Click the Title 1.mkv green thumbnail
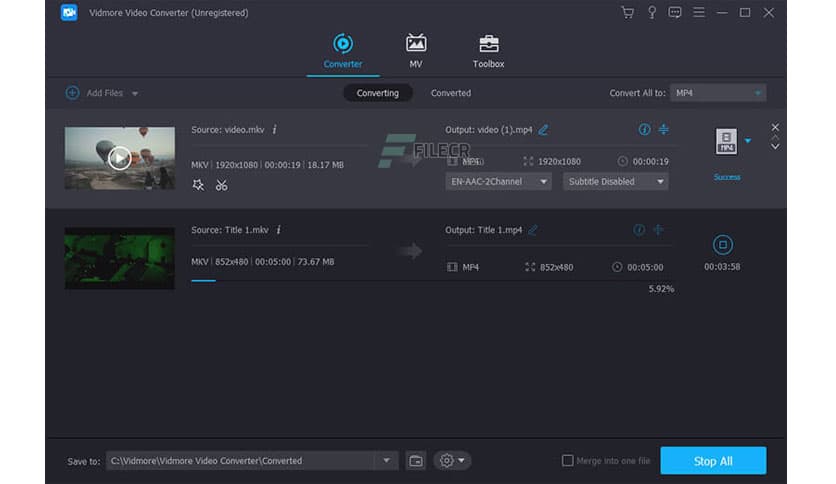This screenshot has width=836, height=484. [119, 259]
